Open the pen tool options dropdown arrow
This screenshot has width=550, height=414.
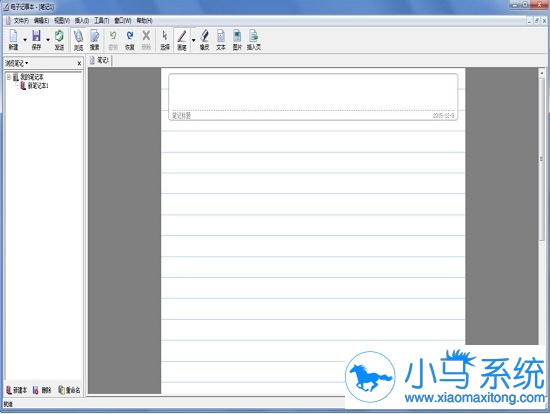tap(193, 40)
